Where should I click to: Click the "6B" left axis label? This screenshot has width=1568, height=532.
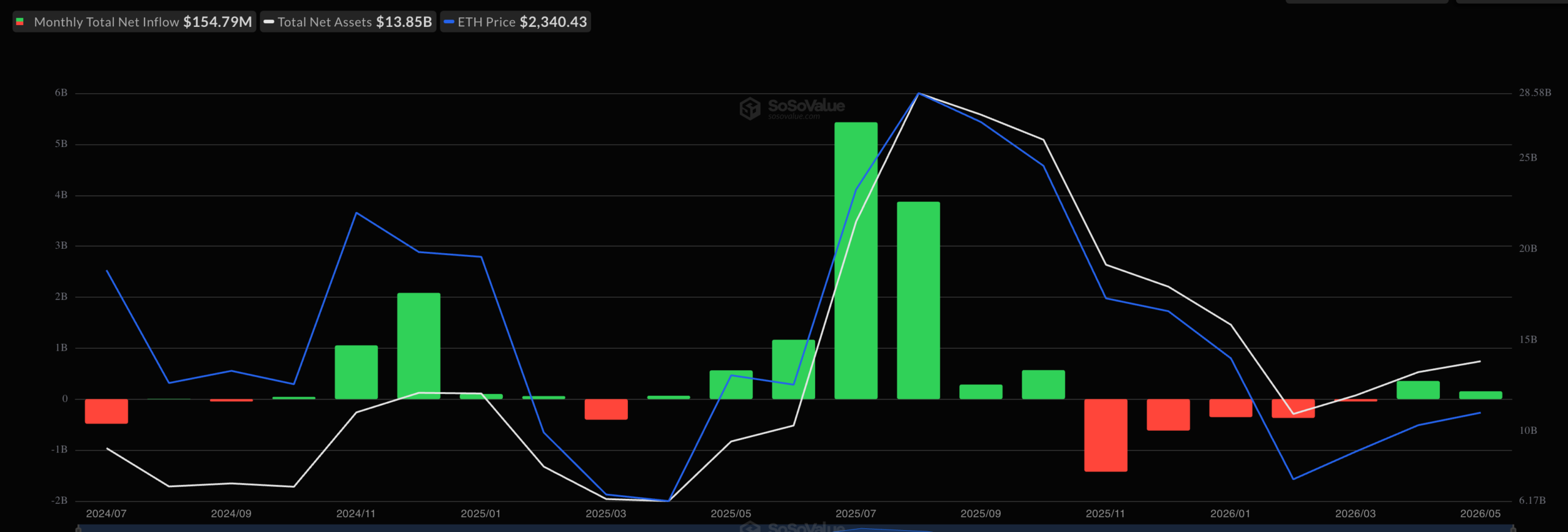[x=61, y=93]
